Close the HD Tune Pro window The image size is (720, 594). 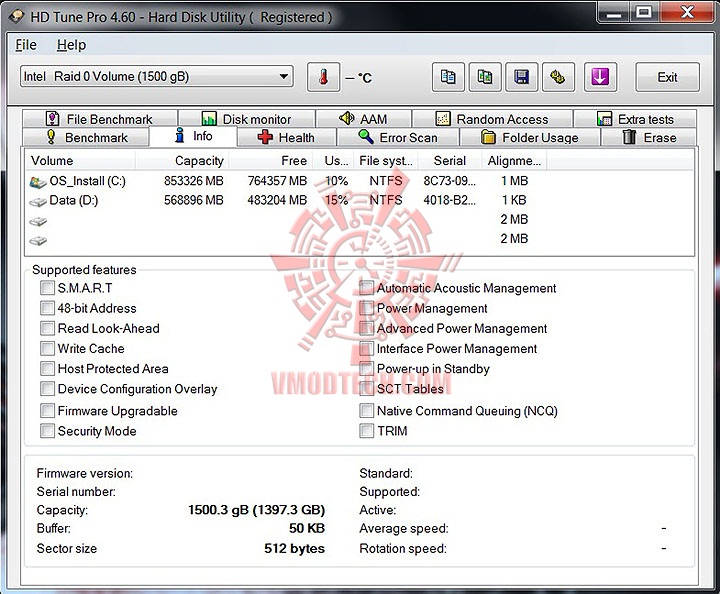[687, 12]
